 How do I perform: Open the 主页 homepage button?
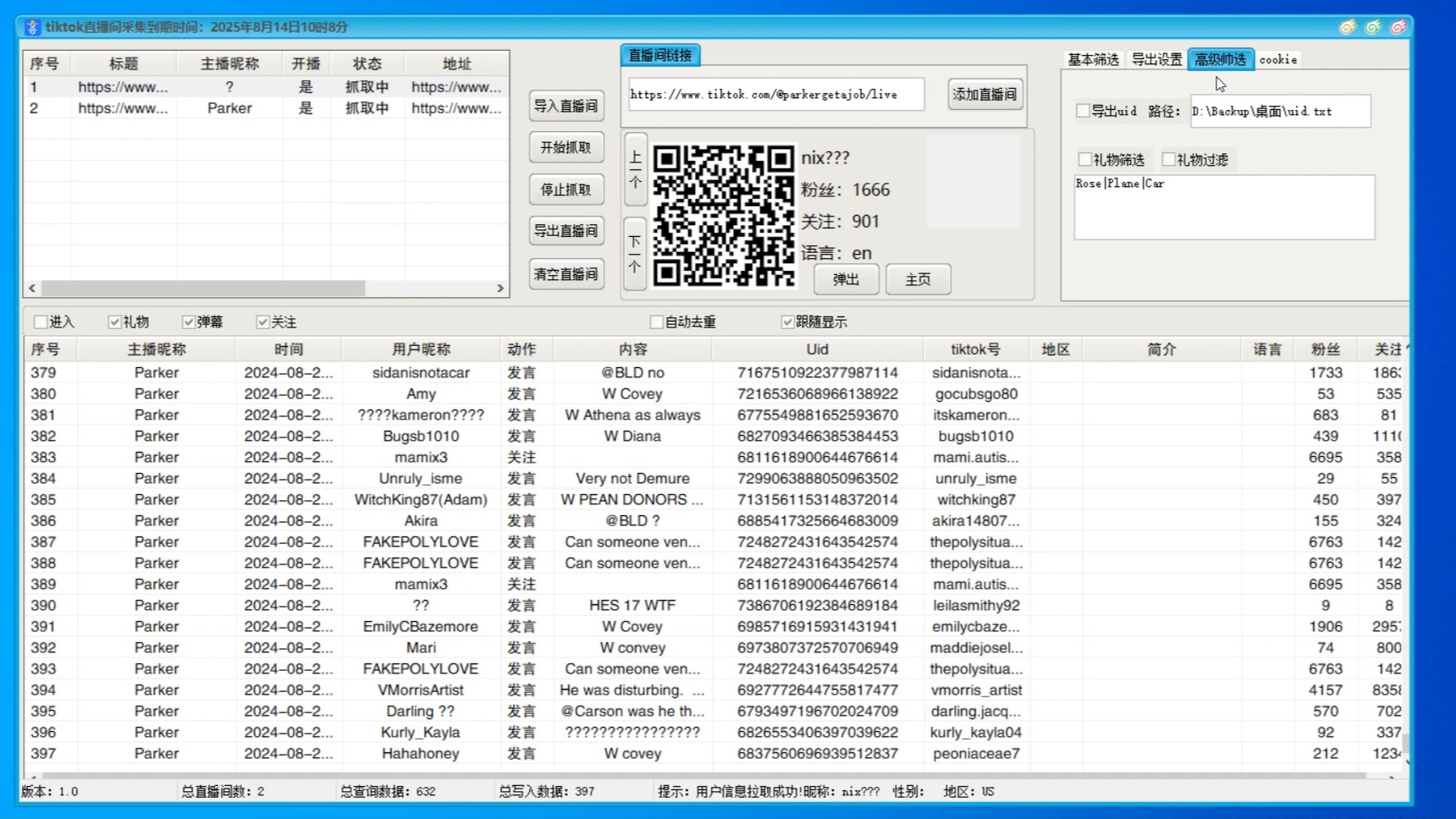918,279
